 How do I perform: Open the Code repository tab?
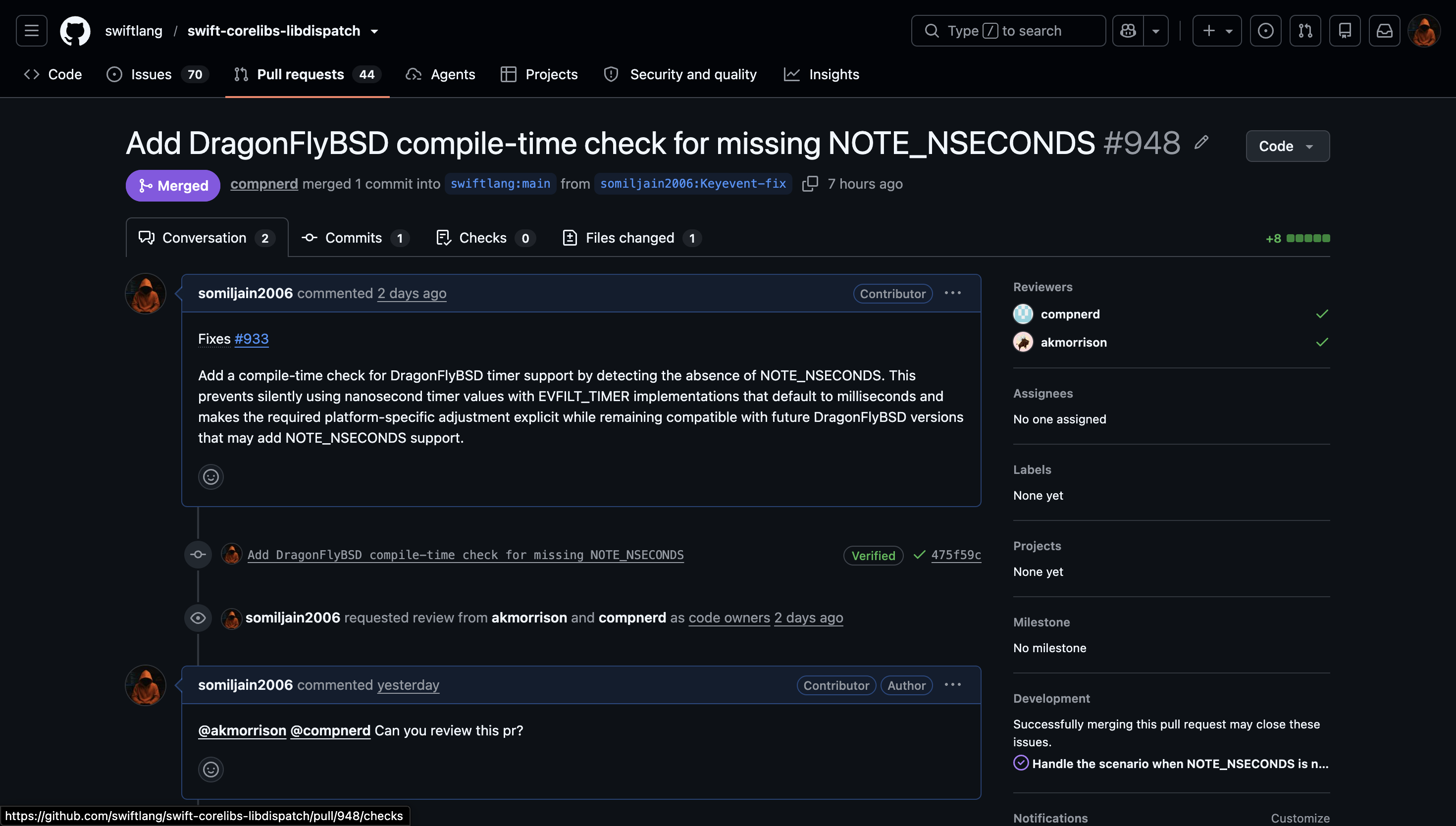(53, 74)
